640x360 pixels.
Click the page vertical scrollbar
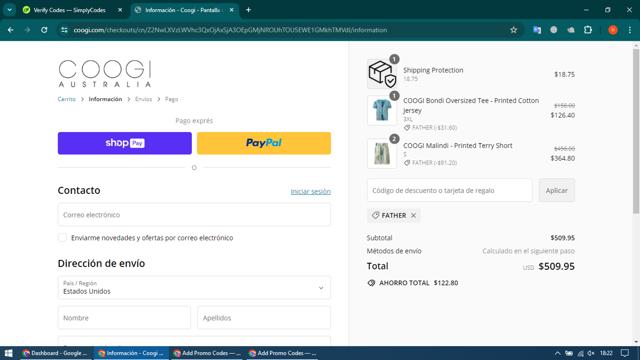636,131
